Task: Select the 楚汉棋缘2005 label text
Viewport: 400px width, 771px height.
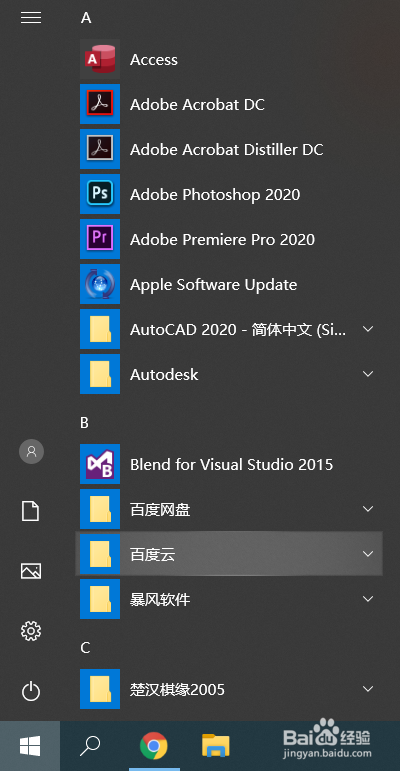Action: (x=177, y=690)
